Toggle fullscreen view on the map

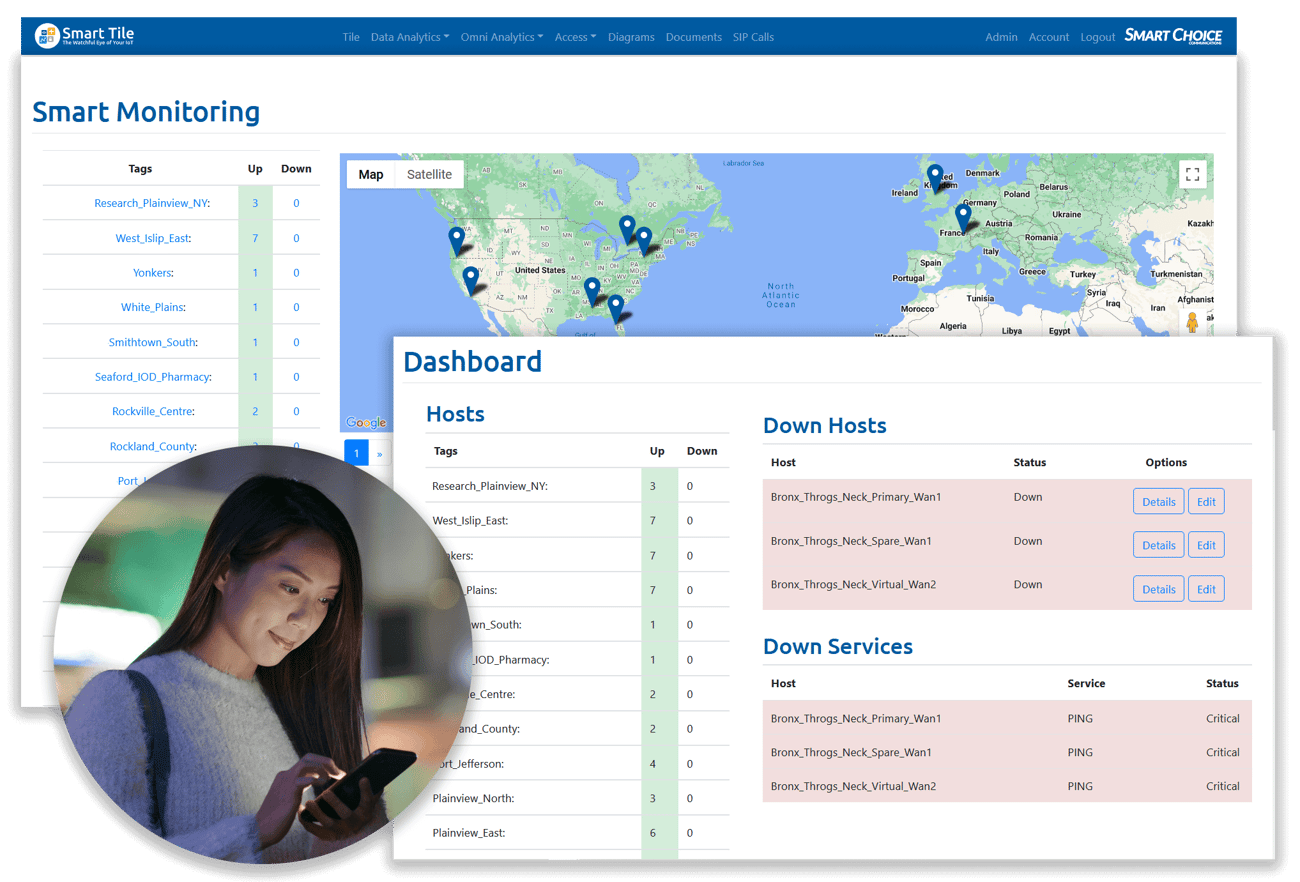point(1192,174)
